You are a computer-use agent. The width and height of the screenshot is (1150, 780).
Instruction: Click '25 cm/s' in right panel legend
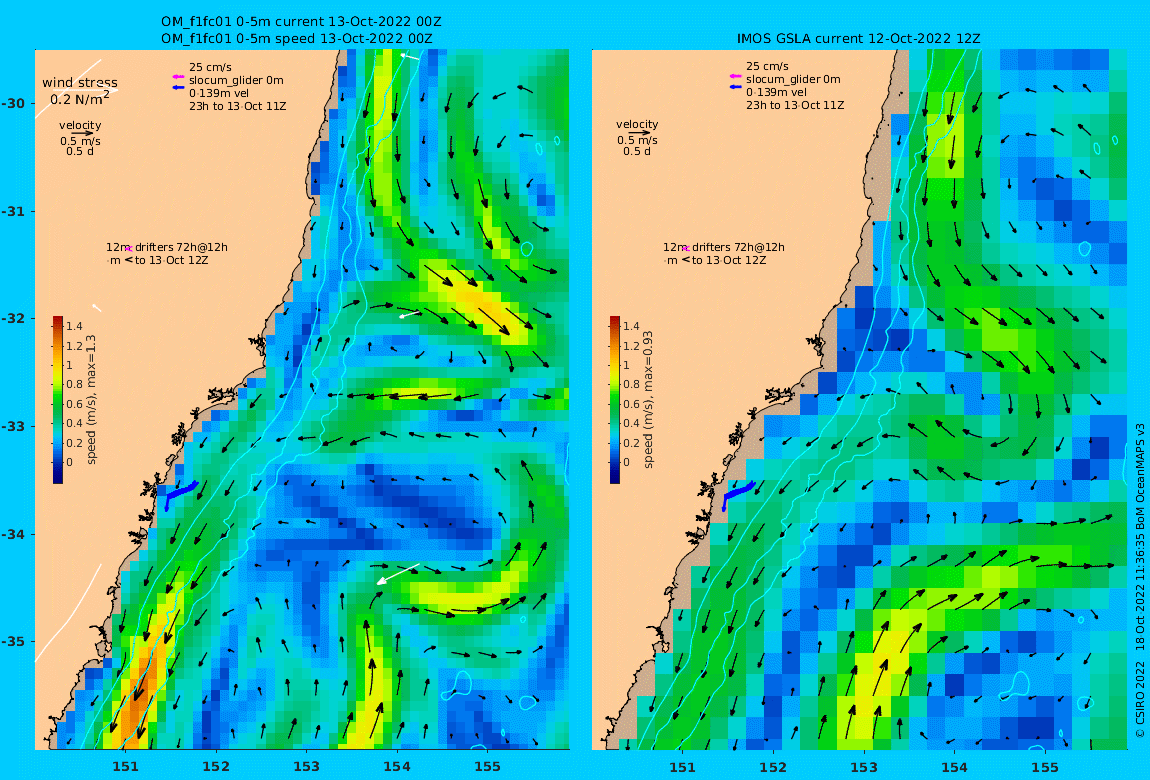click(768, 66)
